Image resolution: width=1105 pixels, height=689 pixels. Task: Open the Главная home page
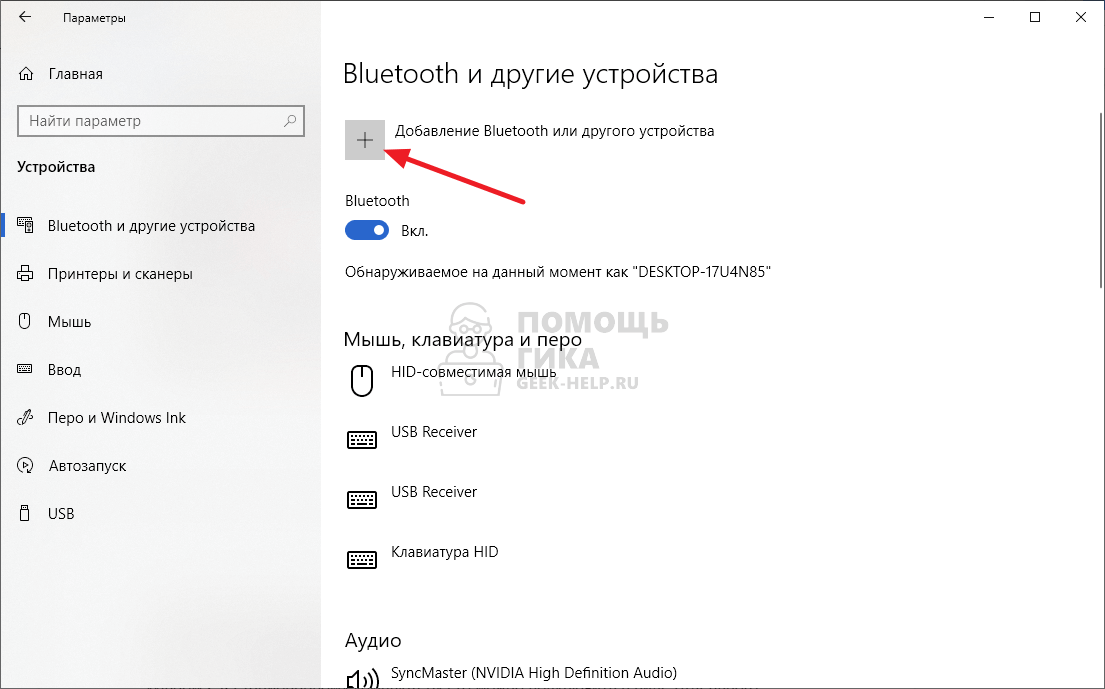pyautogui.click(x=75, y=74)
